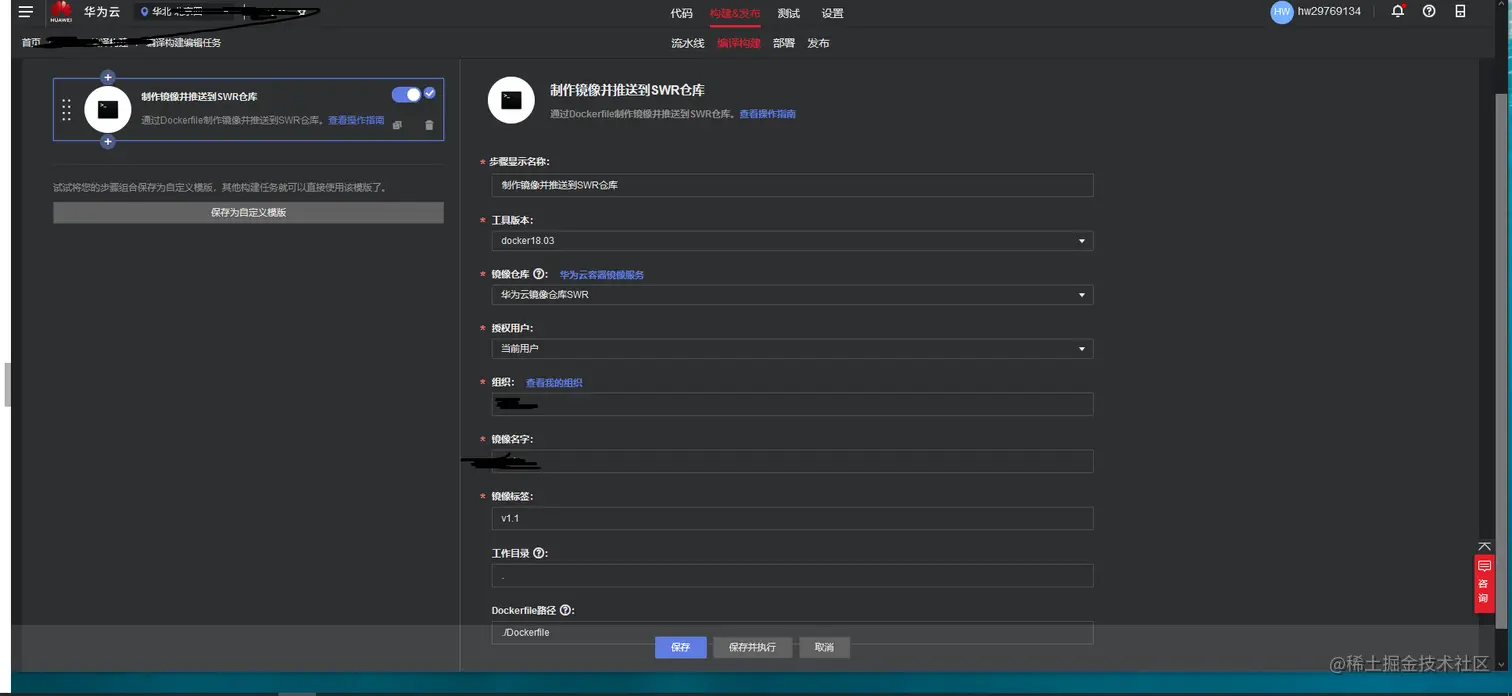Click the 华为云 brand text
Screen dimensions: 1512x696
coord(102,12)
